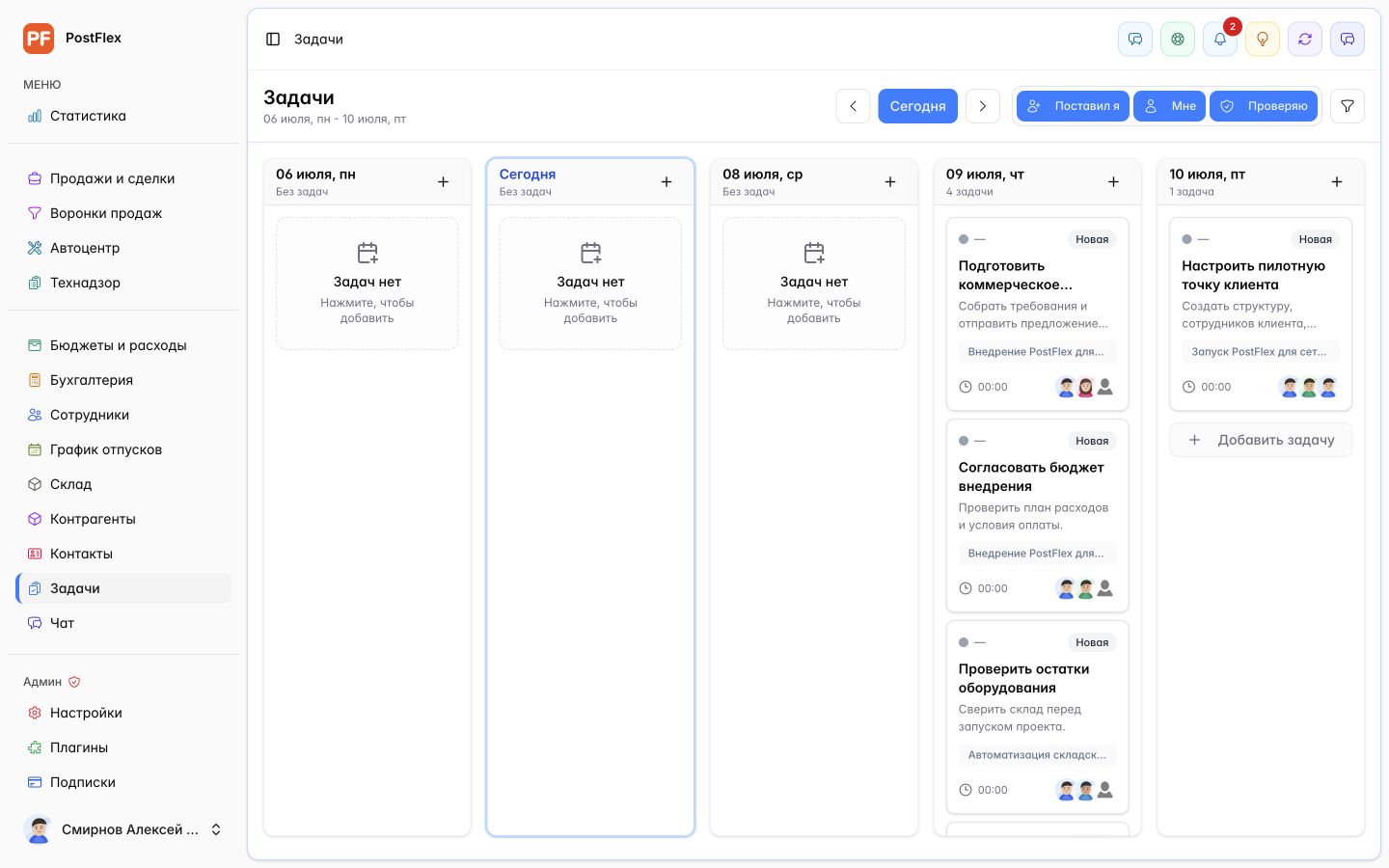Image resolution: width=1389 pixels, height=868 pixels.
Task: Open Бухгалтерия section
Action: click(123, 380)
